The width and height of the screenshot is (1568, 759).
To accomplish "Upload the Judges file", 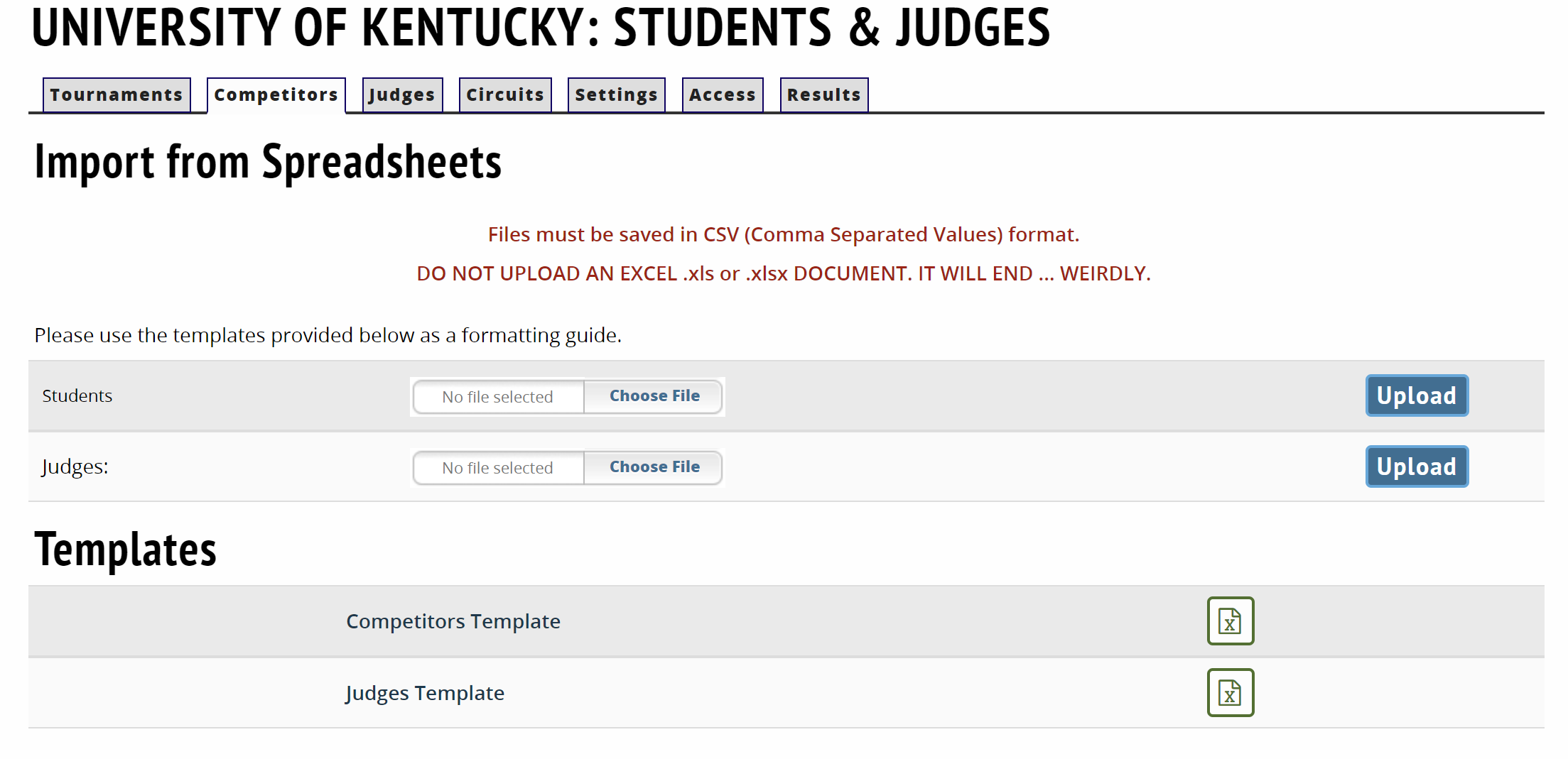I will 1416,466.
